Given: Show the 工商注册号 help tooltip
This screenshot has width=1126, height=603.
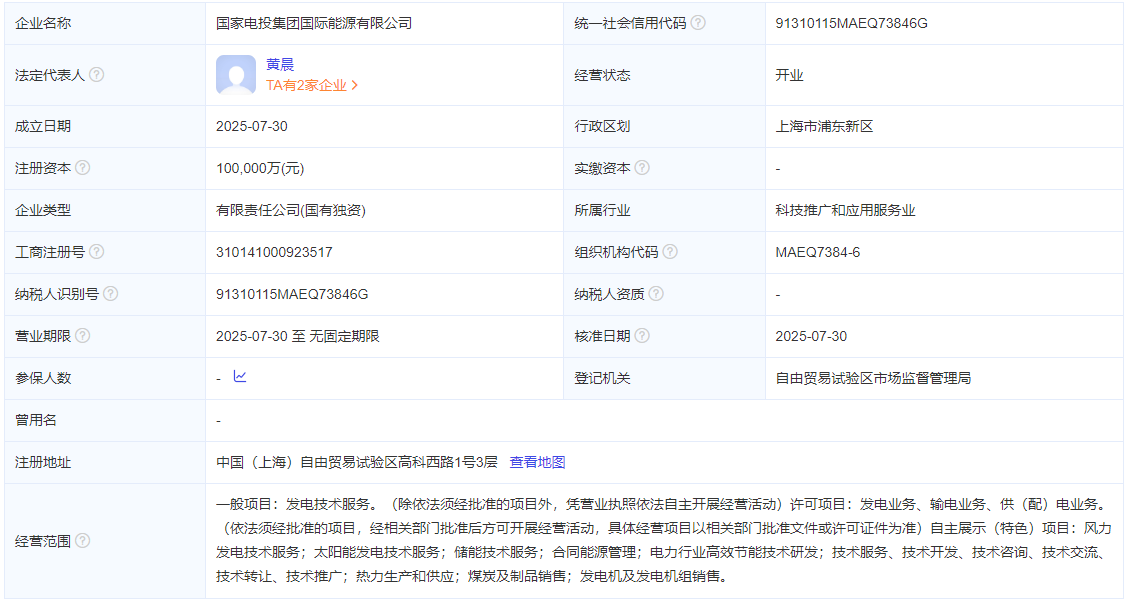Looking at the screenshot, I should coord(97,252).
